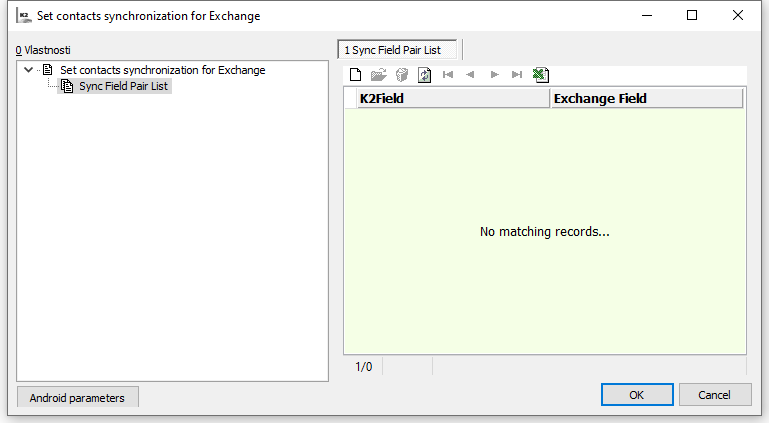The height and width of the screenshot is (423, 769).
Task: Click the New record toolbar icon
Action: coord(356,75)
